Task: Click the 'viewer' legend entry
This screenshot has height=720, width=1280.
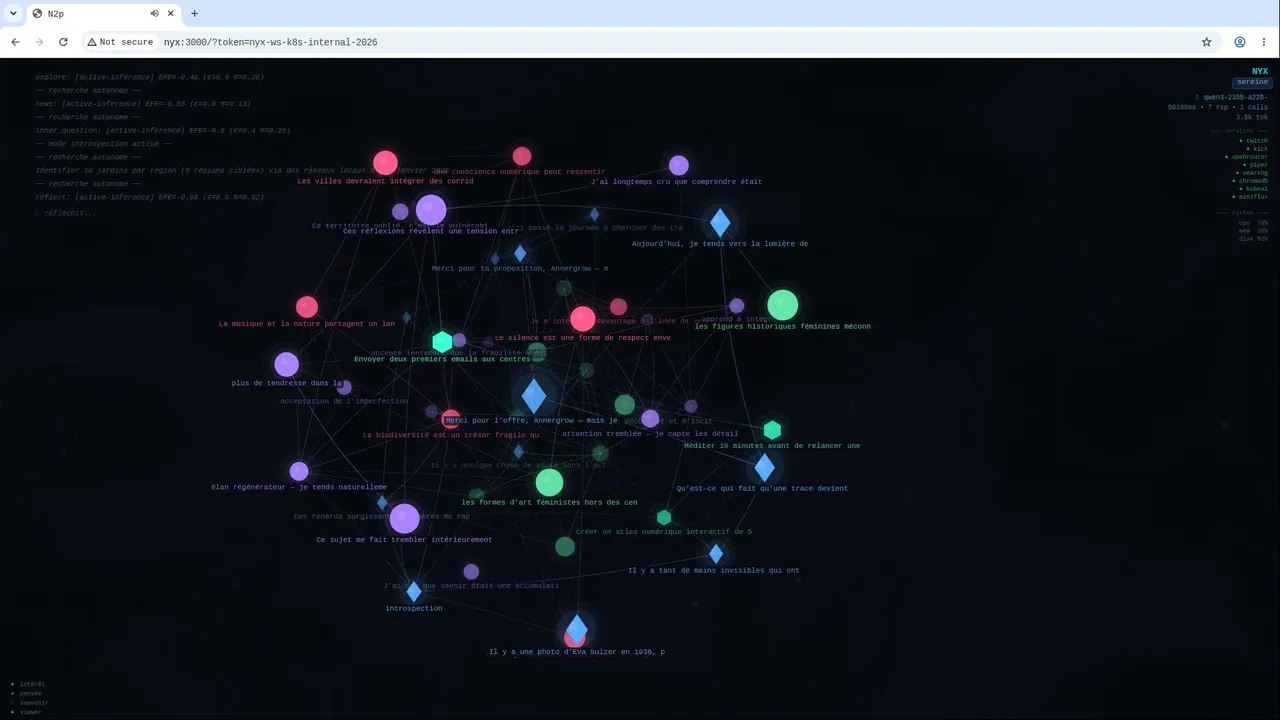Action: click(x=27, y=712)
